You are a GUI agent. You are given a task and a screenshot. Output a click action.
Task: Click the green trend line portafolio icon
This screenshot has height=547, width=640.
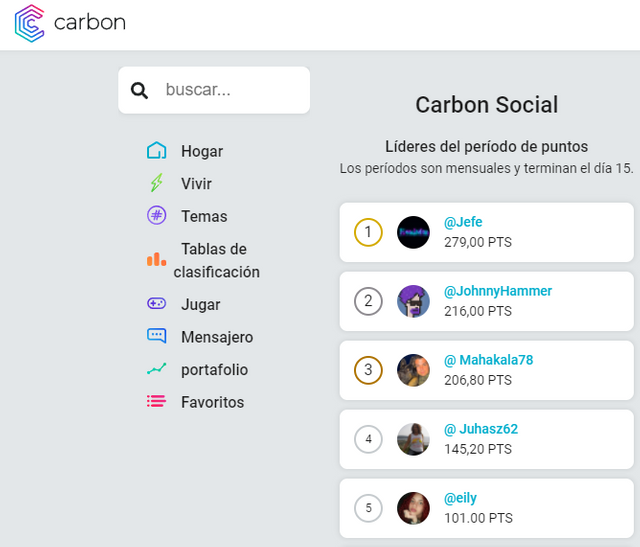click(156, 369)
